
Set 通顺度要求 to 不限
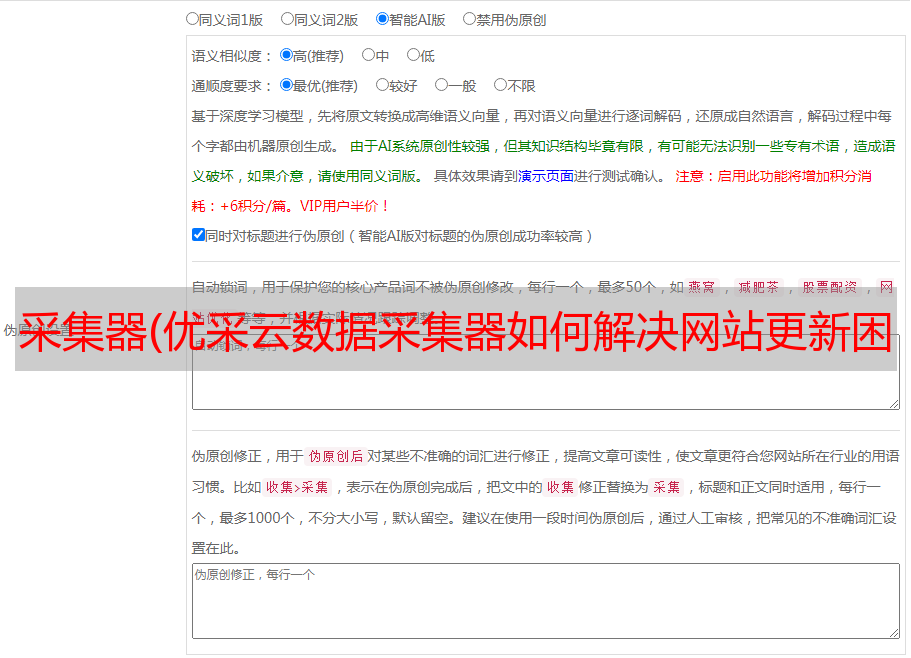coord(500,85)
